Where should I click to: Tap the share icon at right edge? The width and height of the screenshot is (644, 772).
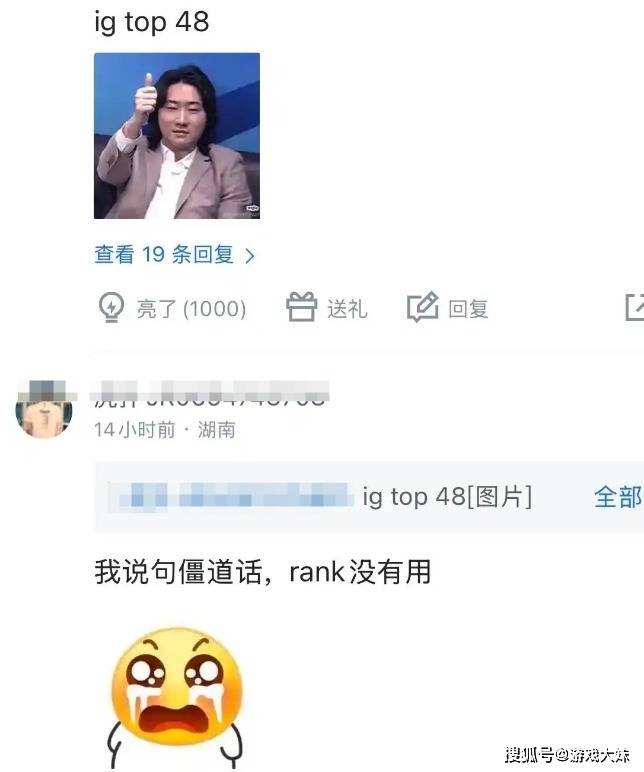tap(635, 308)
